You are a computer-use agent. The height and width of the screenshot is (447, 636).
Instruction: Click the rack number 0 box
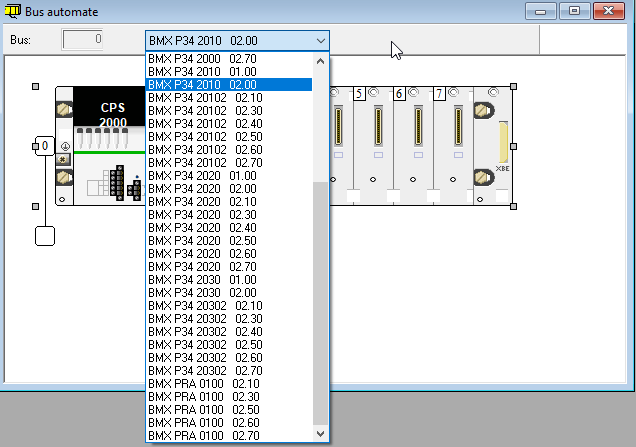[44, 147]
